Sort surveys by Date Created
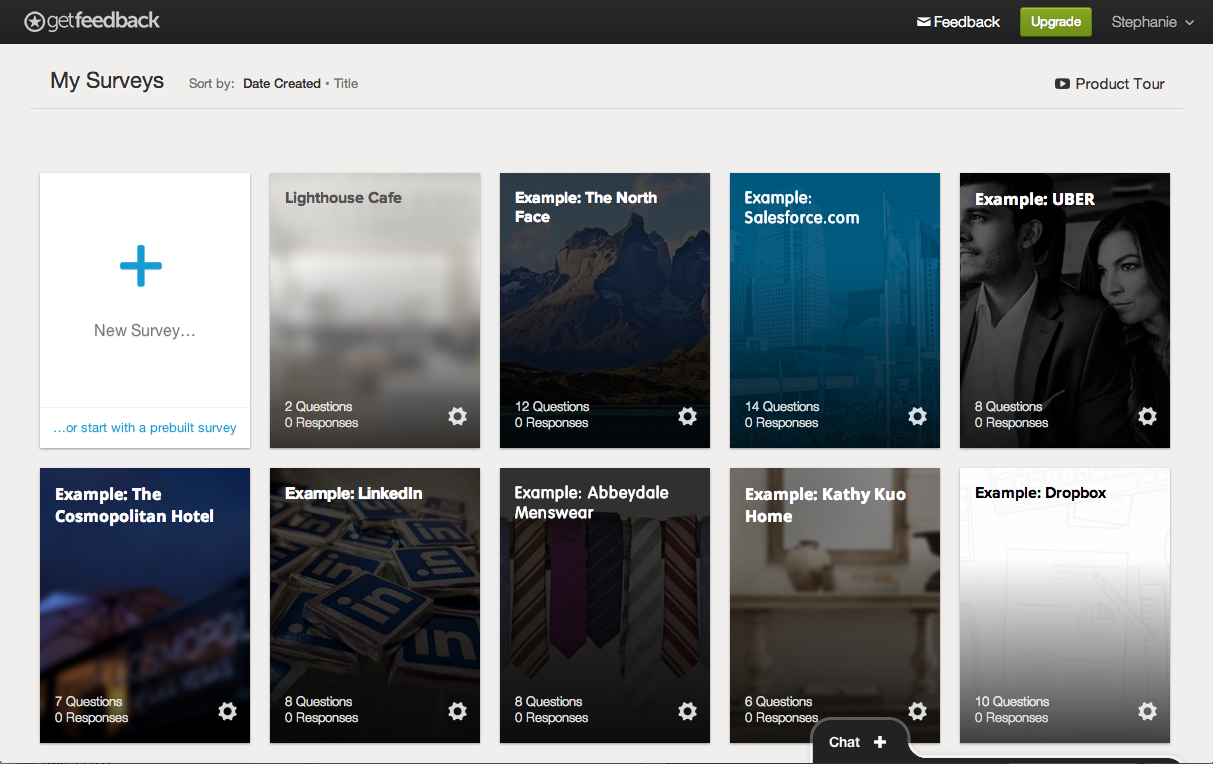Image resolution: width=1213 pixels, height=764 pixels. 282,84
